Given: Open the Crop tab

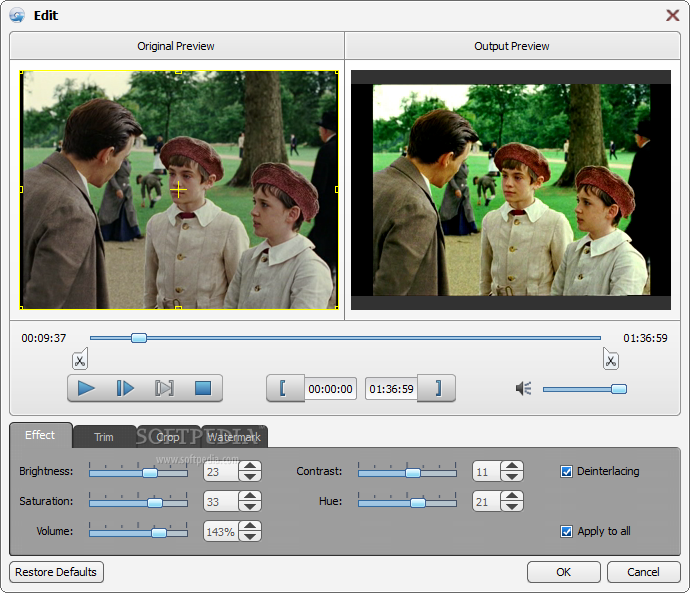Looking at the screenshot, I should 168,437.
